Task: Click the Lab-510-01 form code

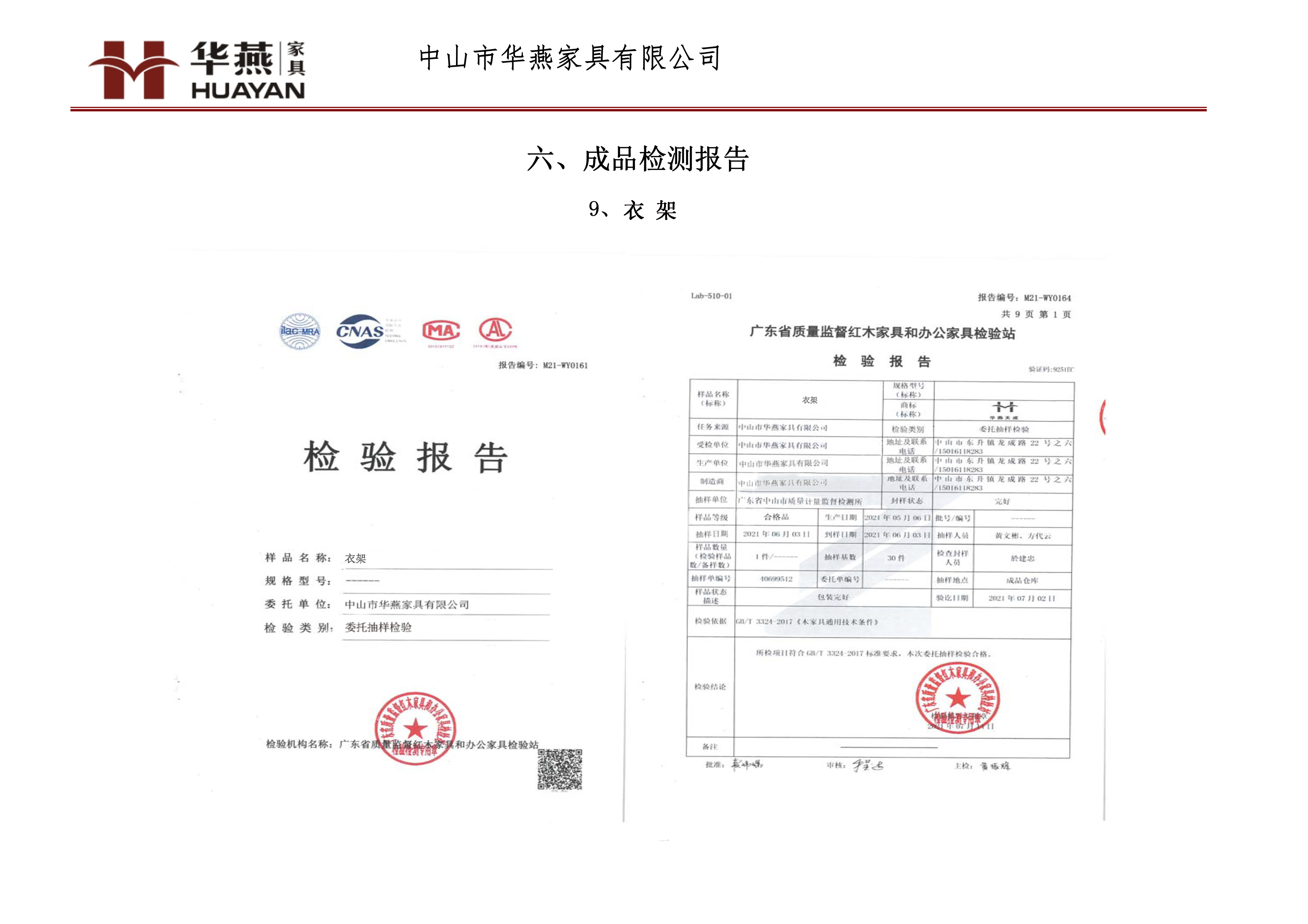Action: (711, 296)
